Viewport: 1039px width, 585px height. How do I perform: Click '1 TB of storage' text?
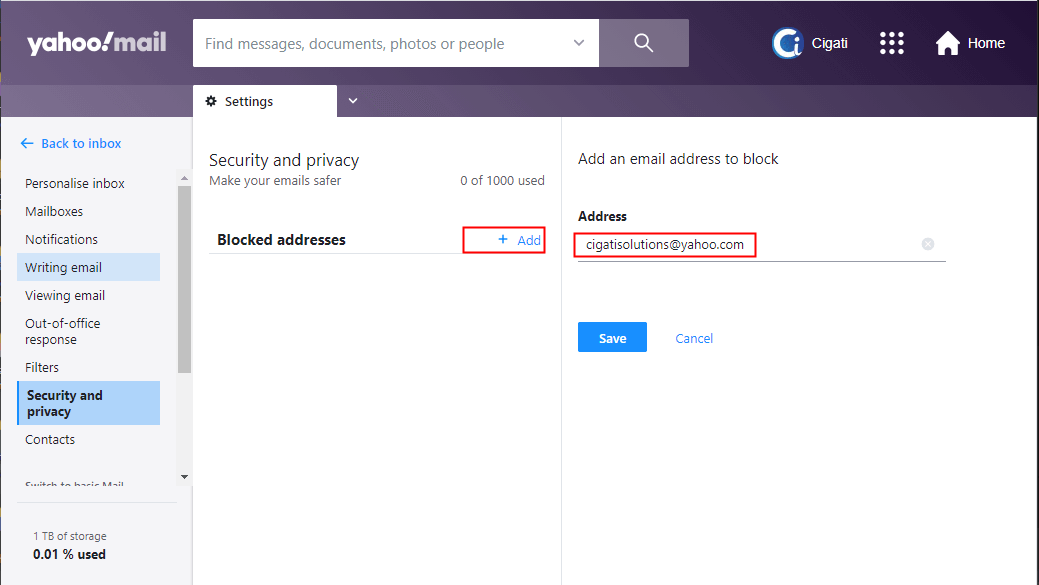tap(70, 536)
